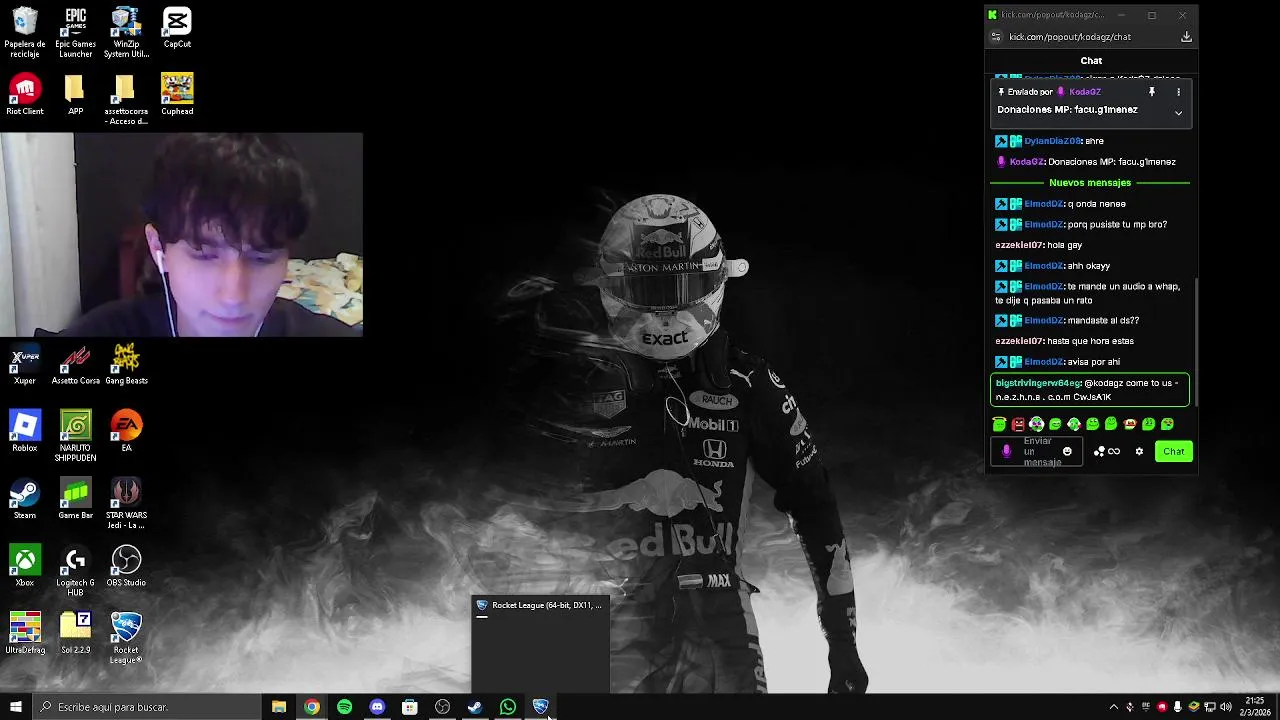Image resolution: width=1280 pixels, height=720 pixels.
Task: Select the Naruto Shippuden desktop icon
Action: point(75,436)
